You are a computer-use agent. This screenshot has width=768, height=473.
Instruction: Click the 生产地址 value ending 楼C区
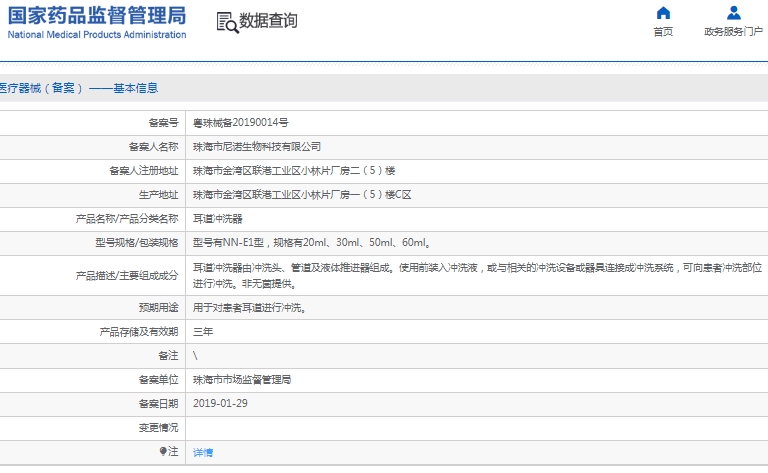pos(302,194)
